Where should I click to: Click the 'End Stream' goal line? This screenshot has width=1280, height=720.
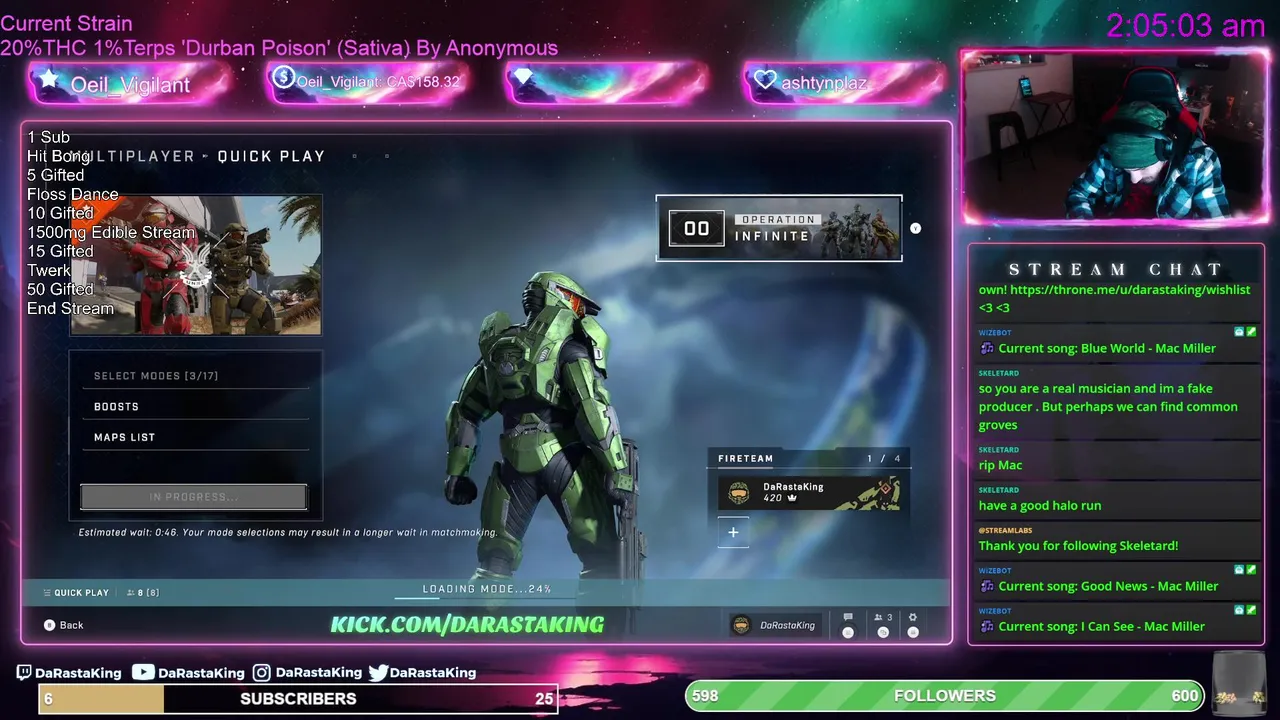click(x=70, y=308)
